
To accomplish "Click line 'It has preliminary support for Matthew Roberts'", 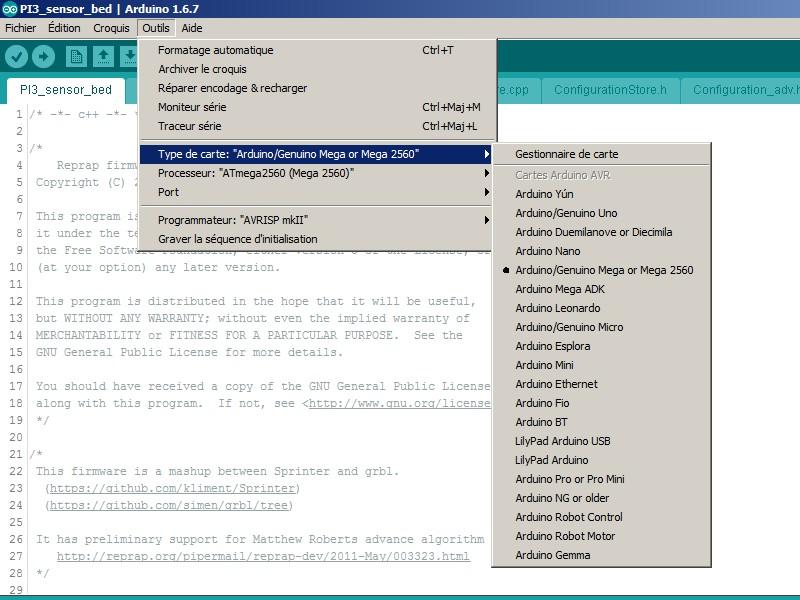I will pos(260,539).
